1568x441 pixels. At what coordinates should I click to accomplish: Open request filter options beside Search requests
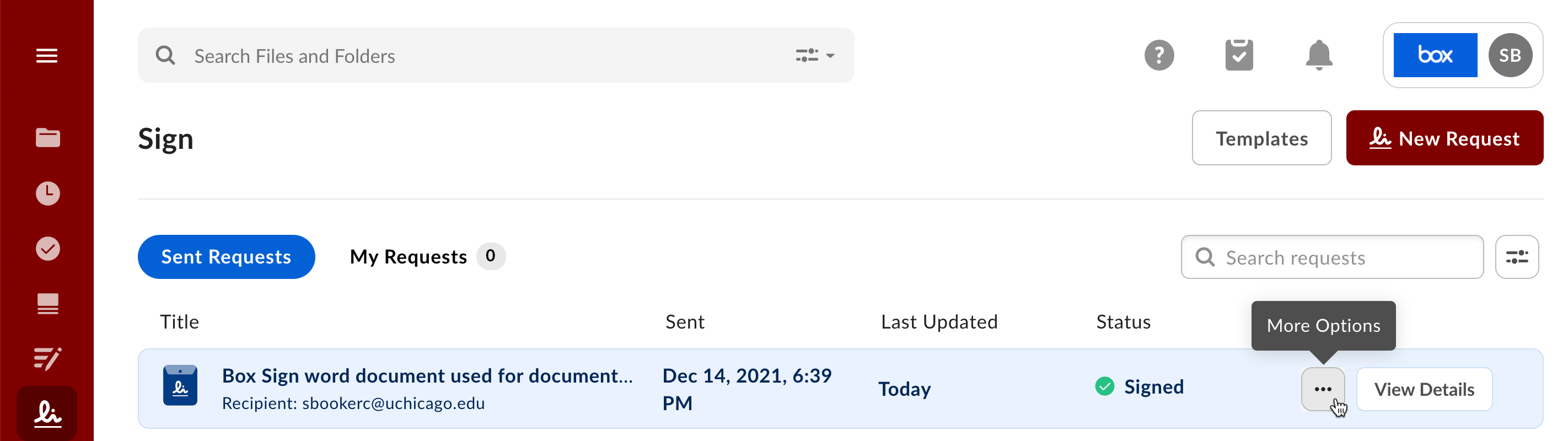1517,257
